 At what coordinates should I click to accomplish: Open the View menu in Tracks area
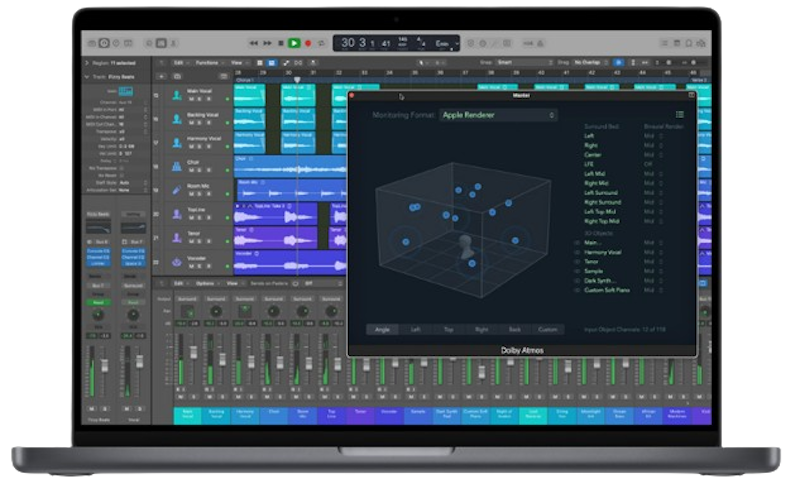click(x=238, y=63)
